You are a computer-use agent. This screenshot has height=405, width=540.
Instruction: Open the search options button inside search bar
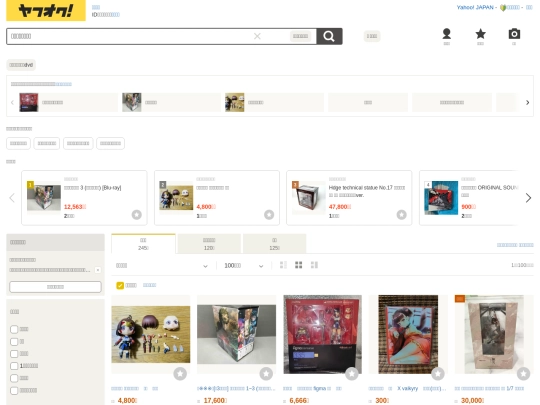300,36
